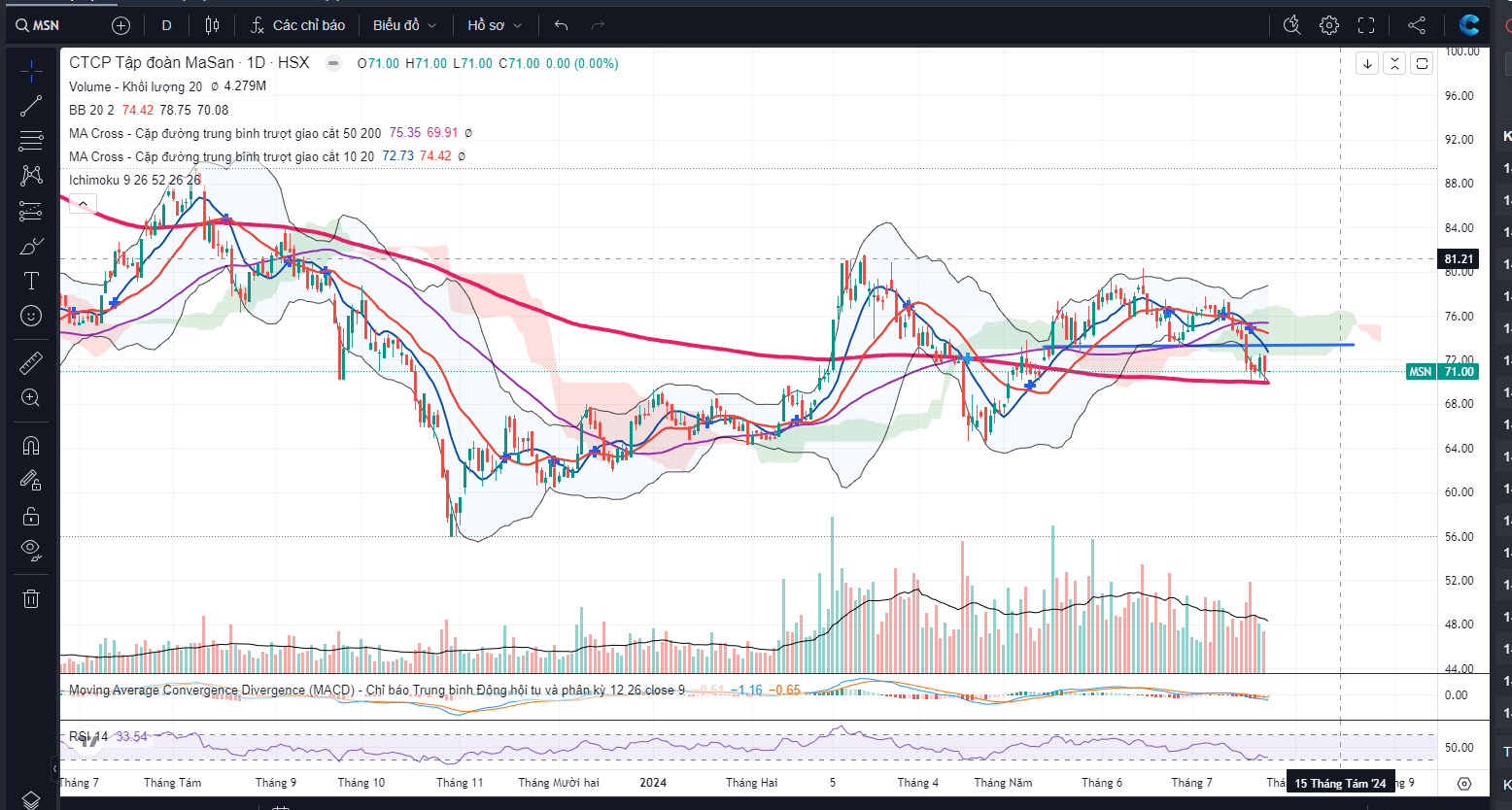This screenshot has height=810, width=1512.
Task: Open quick search with lightning icon
Action: click(x=1291, y=25)
